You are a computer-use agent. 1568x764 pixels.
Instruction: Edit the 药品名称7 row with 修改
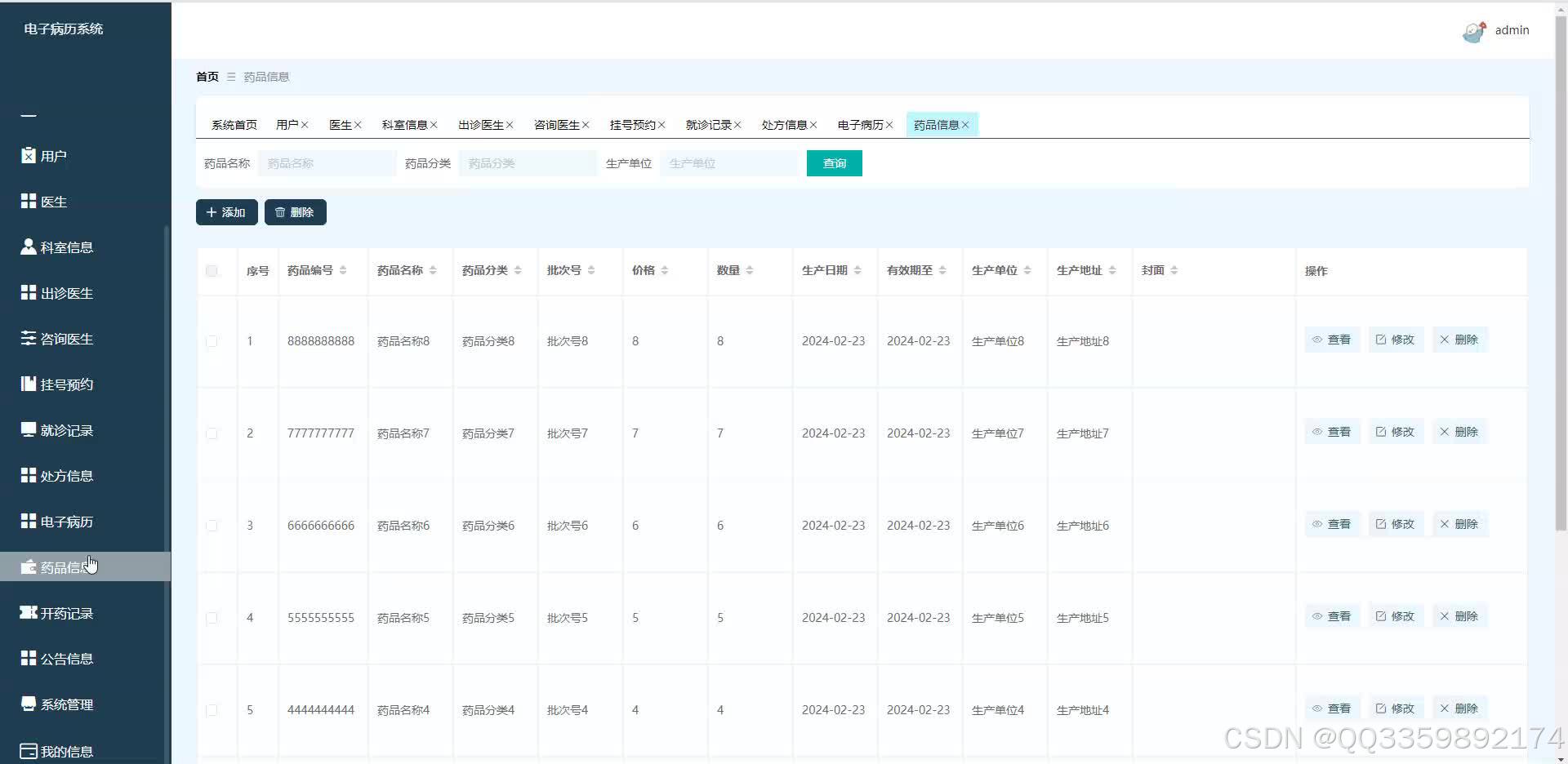pyautogui.click(x=1396, y=432)
